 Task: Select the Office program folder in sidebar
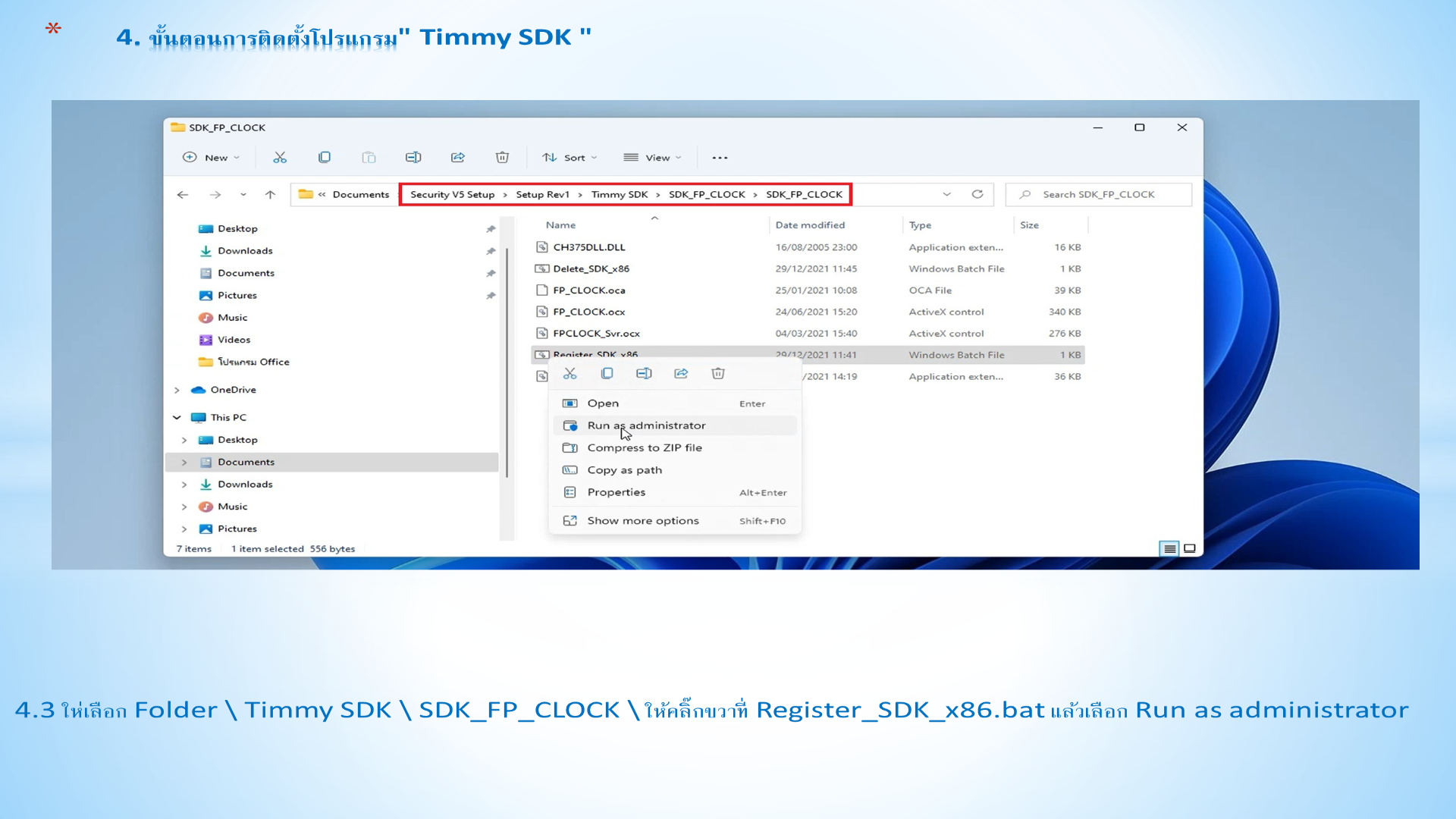click(x=253, y=362)
